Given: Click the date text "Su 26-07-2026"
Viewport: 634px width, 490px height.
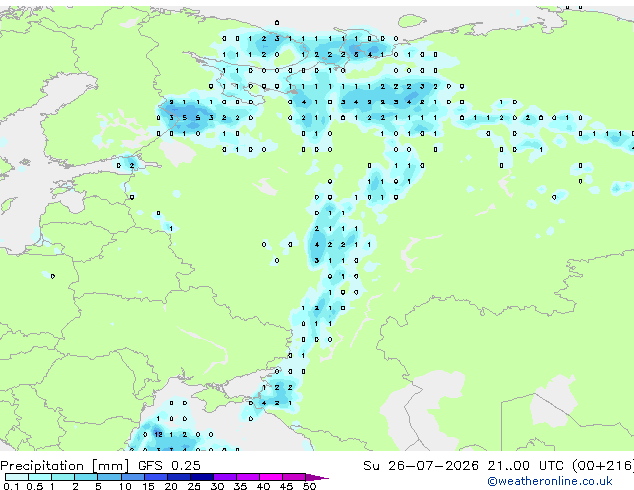Looking at the screenshot, I should (421, 466).
